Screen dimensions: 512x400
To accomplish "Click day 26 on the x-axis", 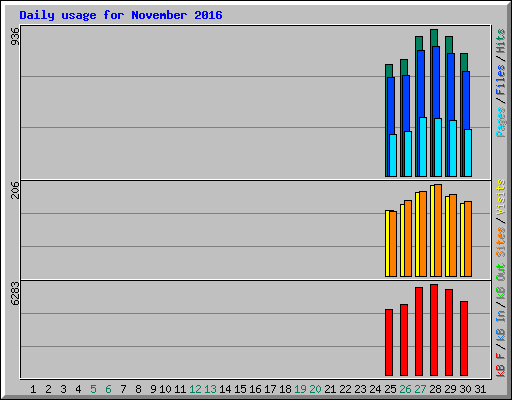I will (405, 389).
